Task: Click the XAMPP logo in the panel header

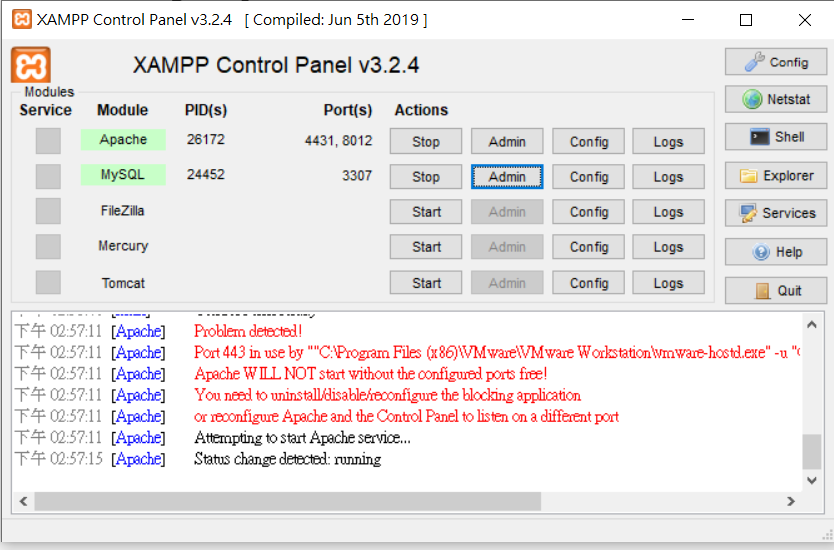Action: tap(31, 65)
